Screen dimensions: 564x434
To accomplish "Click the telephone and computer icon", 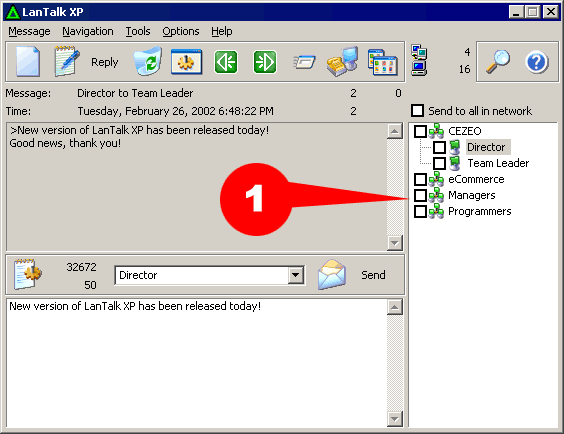I will (x=343, y=61).
